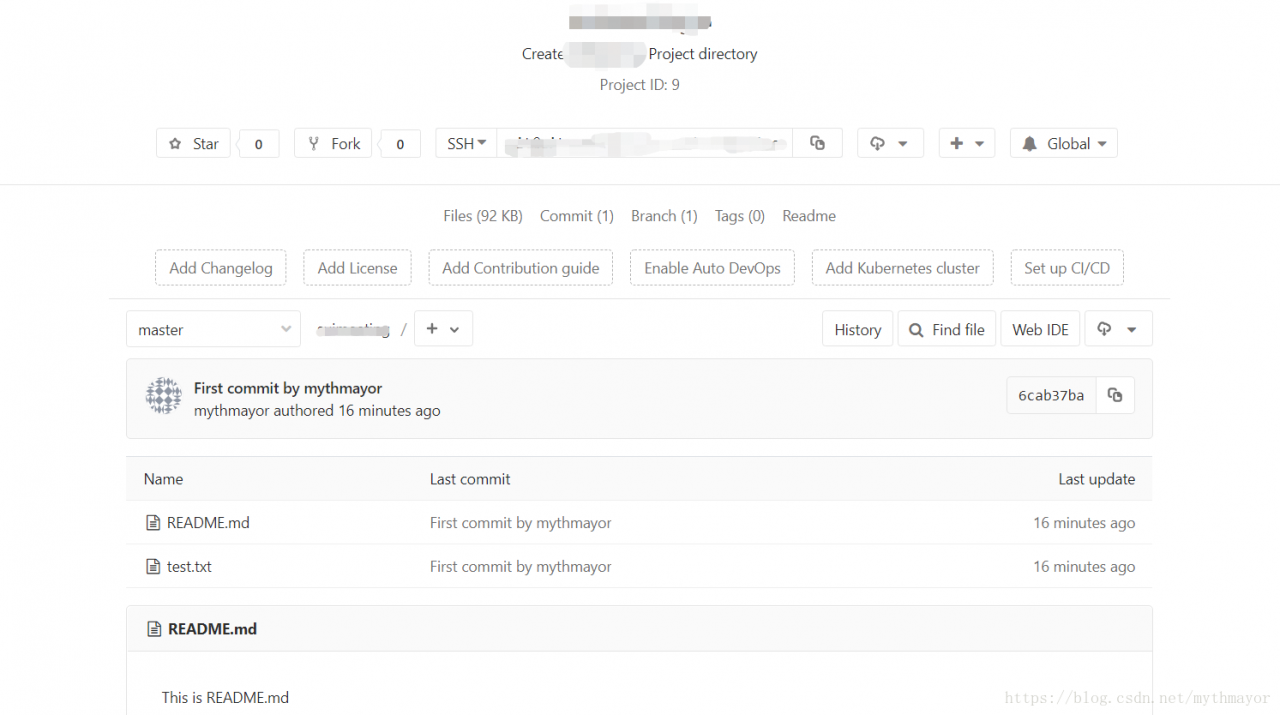Click Add Contribution guide
Image resolution: width=1280 pixels, height=715 pixels.
point(521,268)
